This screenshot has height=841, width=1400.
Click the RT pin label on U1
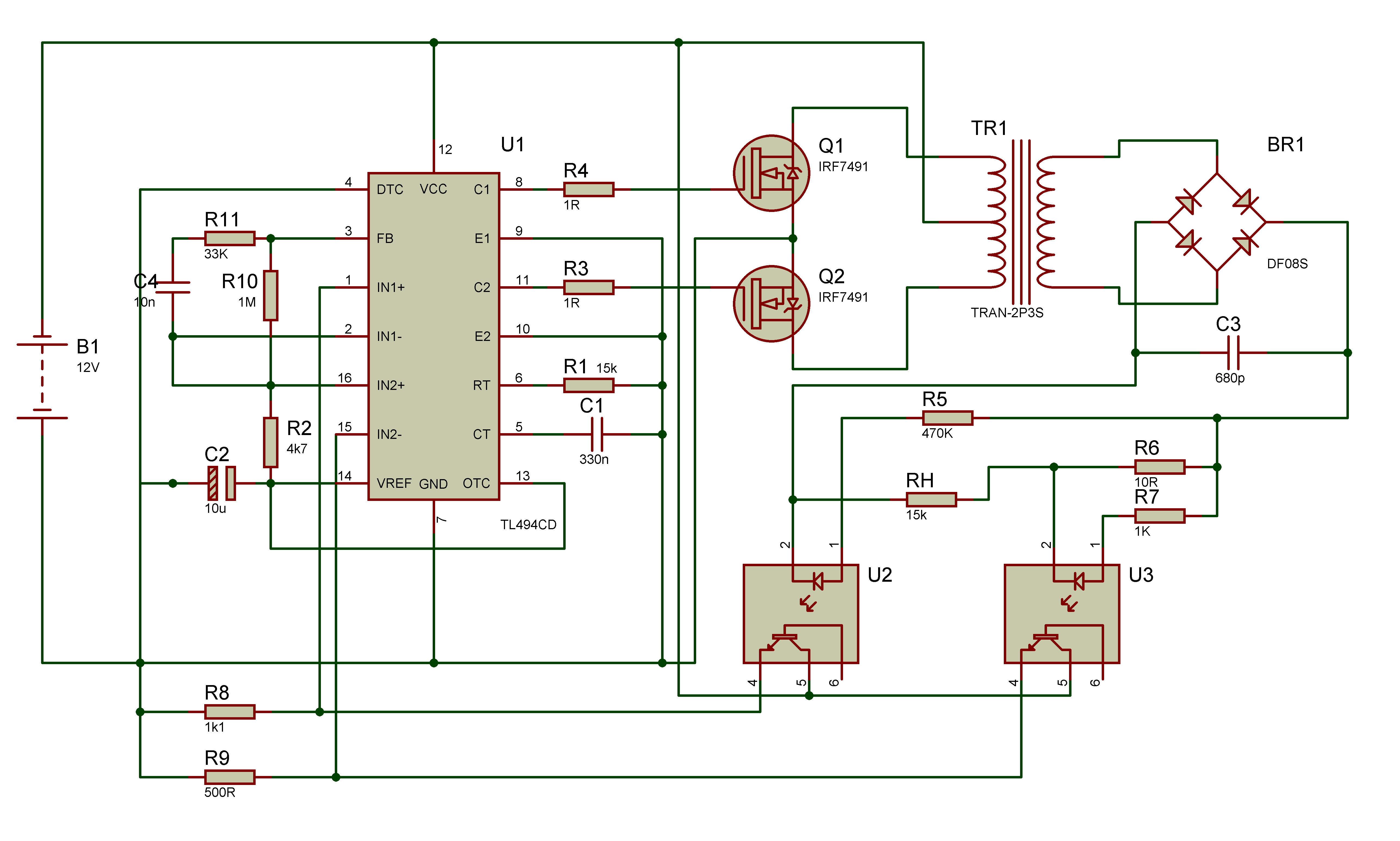pyautogui.click(x=481, y=385)
